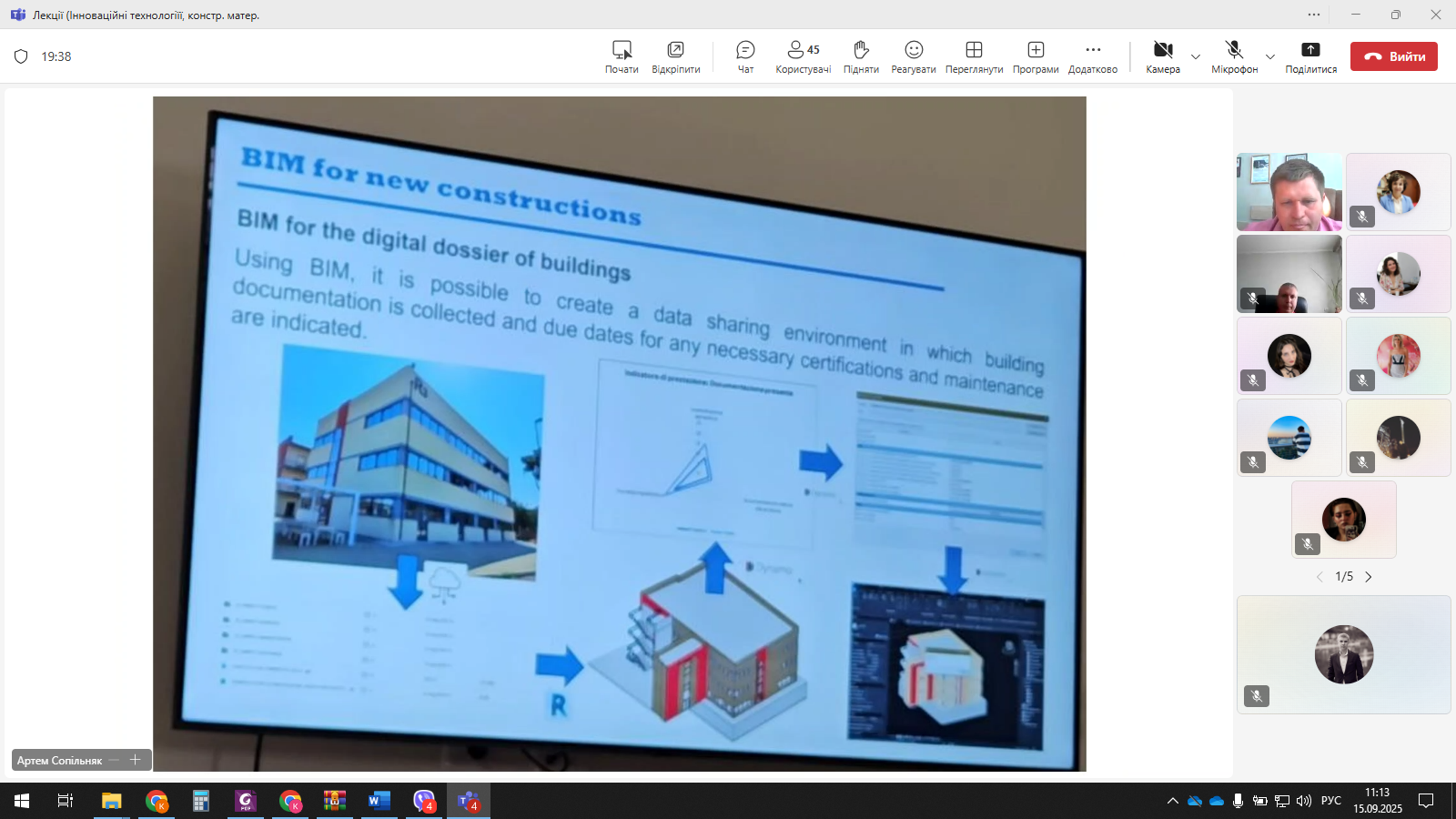Change the view layout (Переглянути)
The image size is (1456, 819).
point(974,56)
